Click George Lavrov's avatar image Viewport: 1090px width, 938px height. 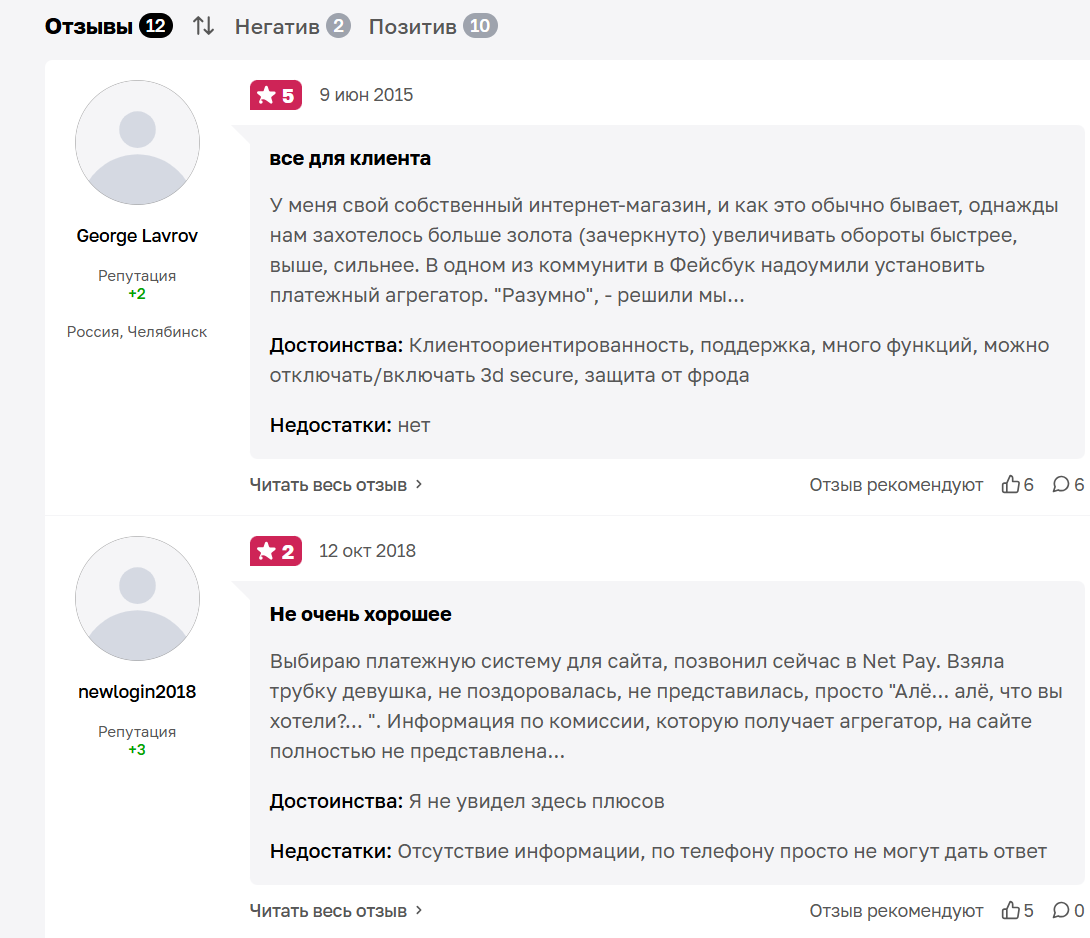tap(137, 143)
